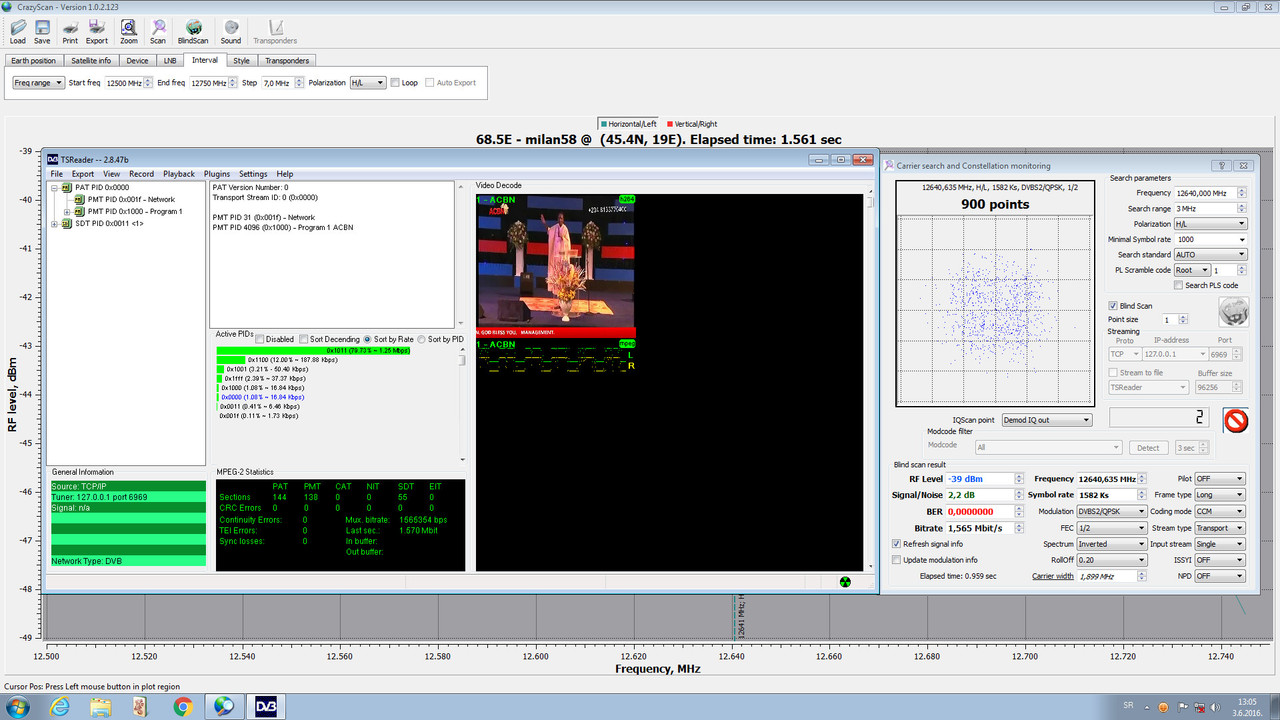Uncheck the Blind Scan checkbox

click(x=1113, y=306)
